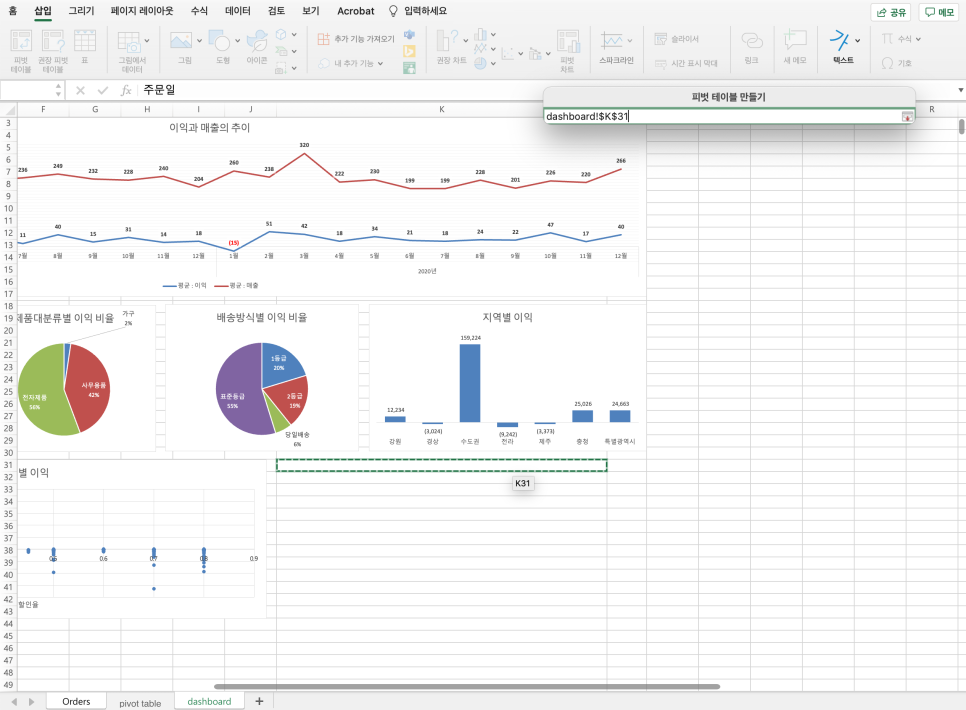Click the column chart insert icon
966x710 pixels.
481,35
